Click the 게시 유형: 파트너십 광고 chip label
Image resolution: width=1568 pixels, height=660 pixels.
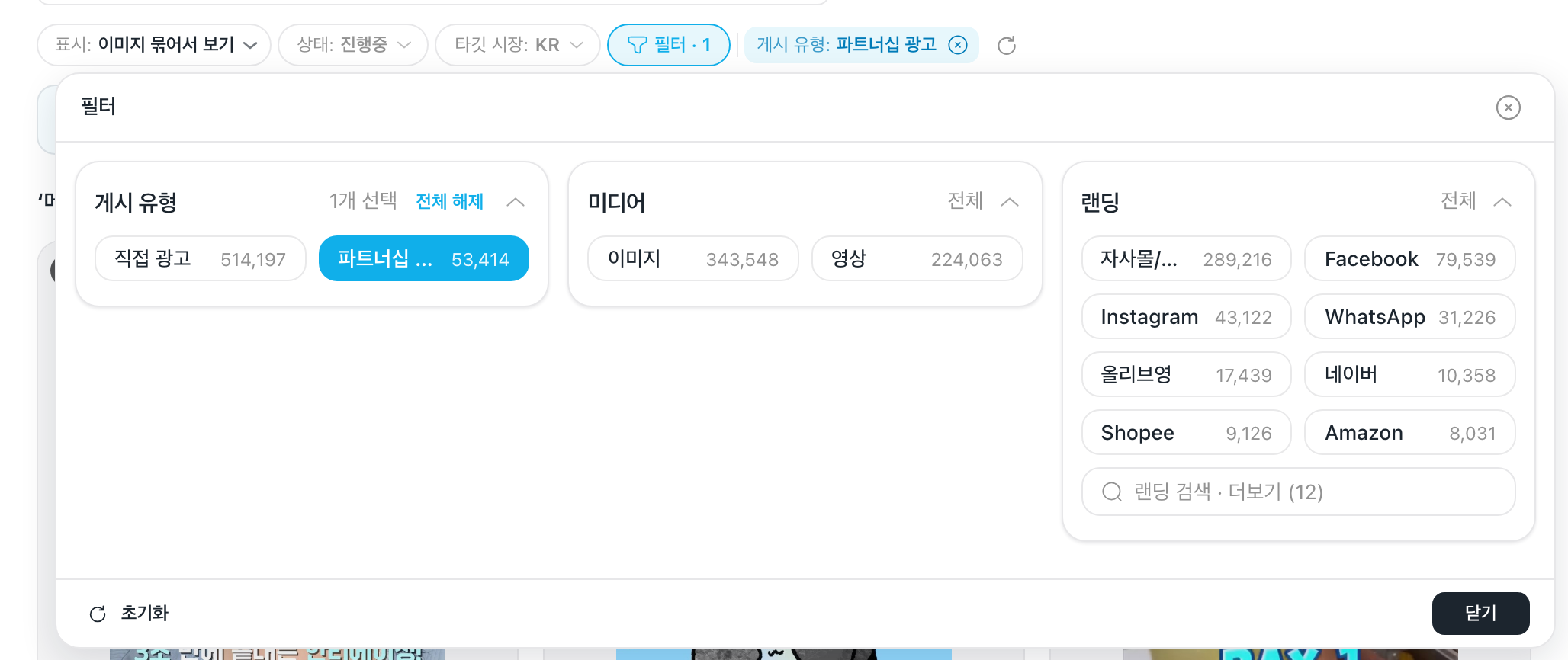pos(846,45)
